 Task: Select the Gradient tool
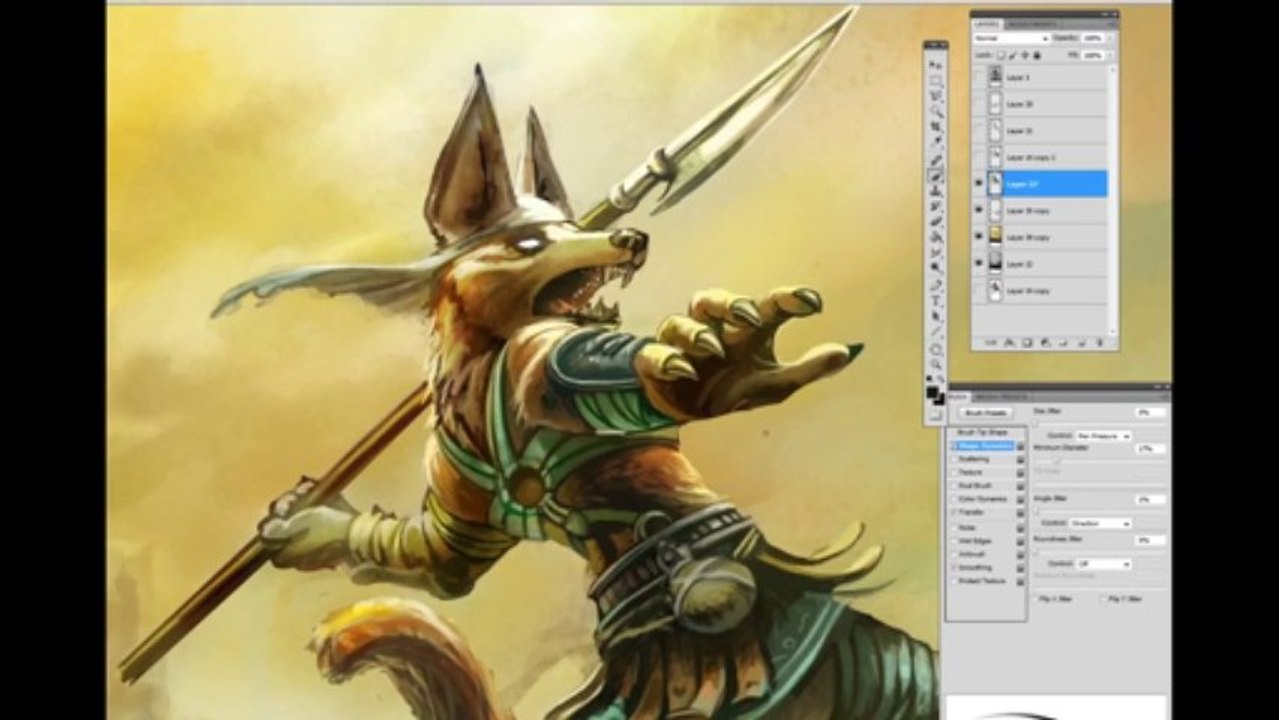935,237
